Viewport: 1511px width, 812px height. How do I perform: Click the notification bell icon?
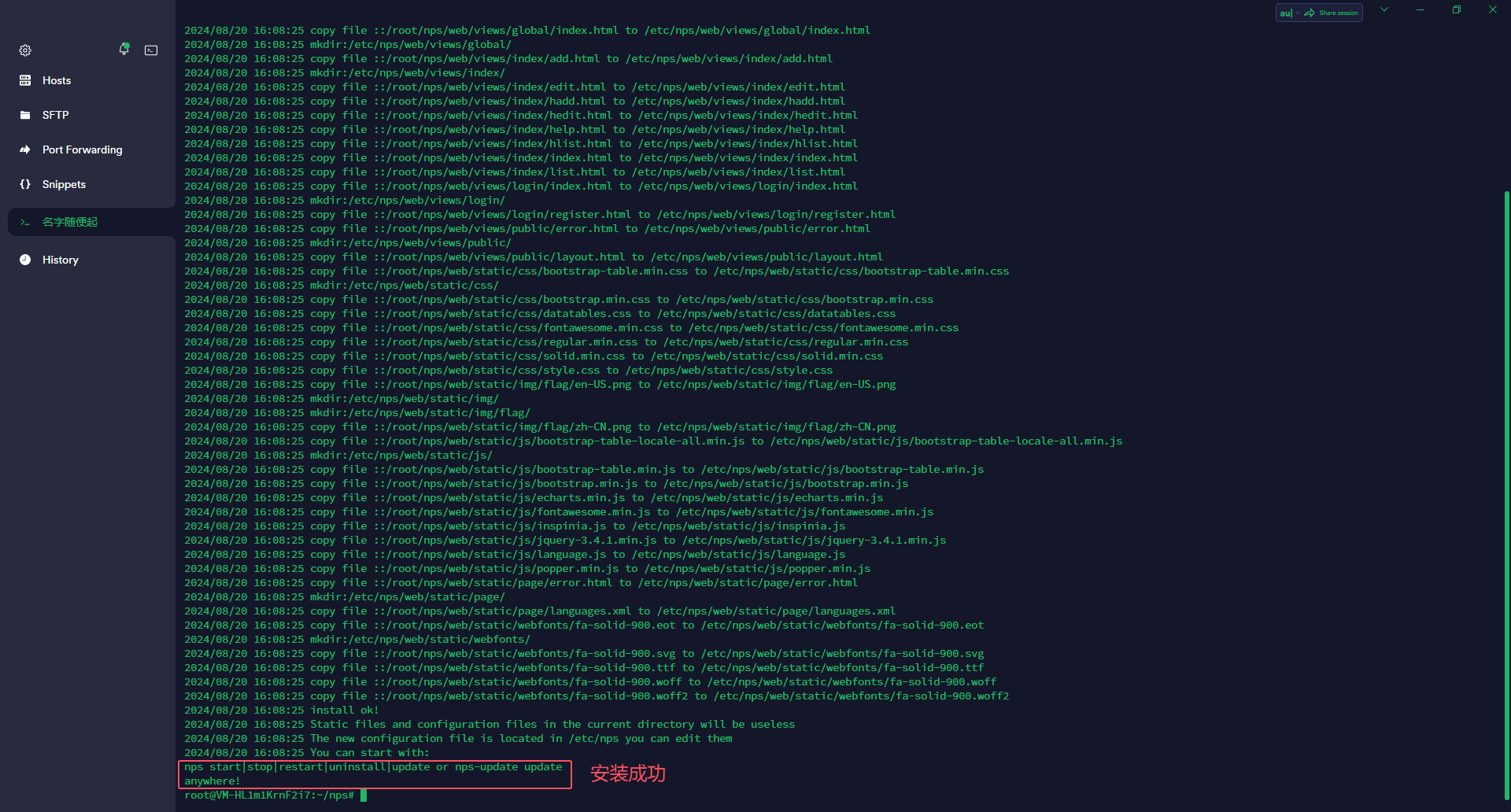[x=124, y=50]
